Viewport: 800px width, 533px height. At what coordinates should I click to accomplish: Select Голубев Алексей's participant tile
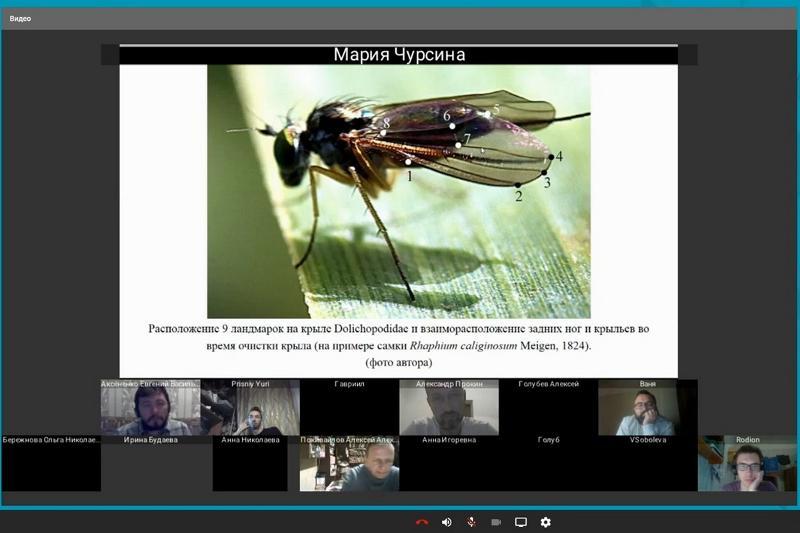tap(548, 408)
